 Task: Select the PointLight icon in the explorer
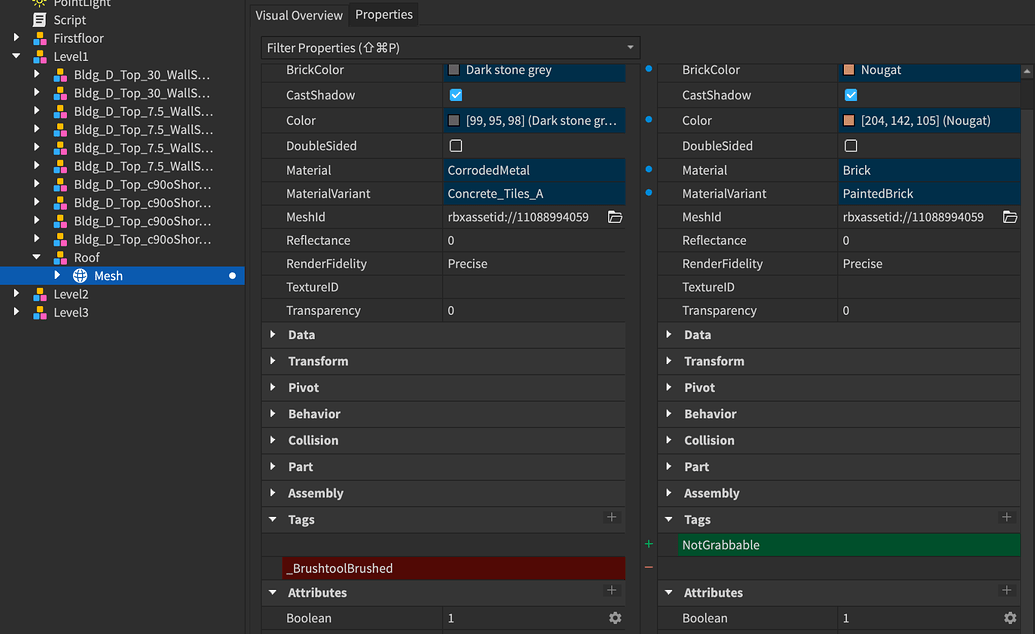pyautogui.click(x=40, y=4)
